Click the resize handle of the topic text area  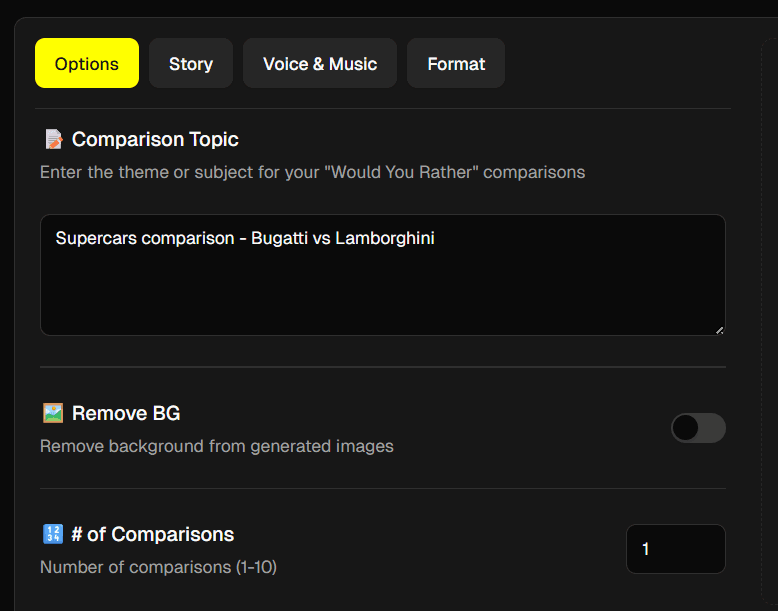point(719,329)
